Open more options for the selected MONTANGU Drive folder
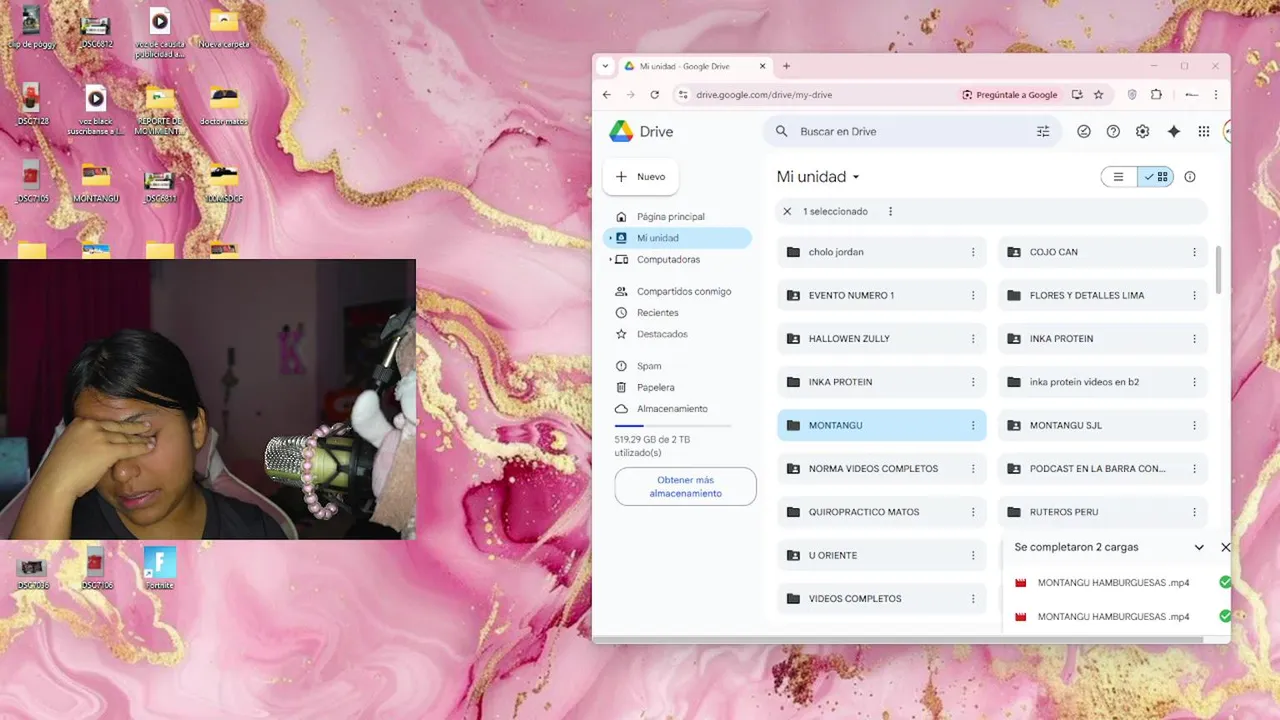This screenshot has height=720, width=1280. 973,425
